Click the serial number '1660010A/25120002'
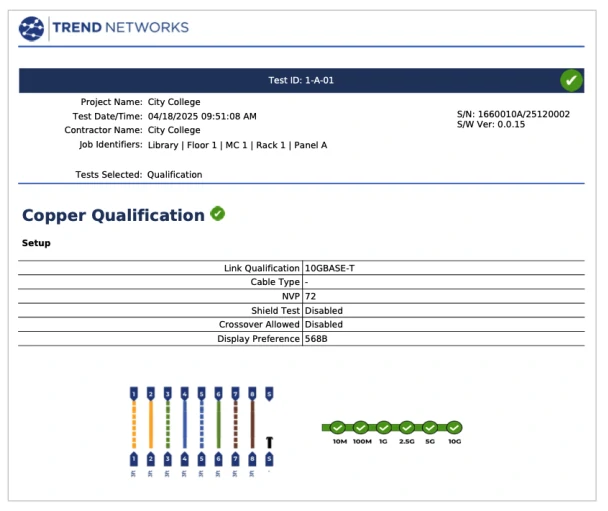608x511 pixels. click(x=524, y=114)
